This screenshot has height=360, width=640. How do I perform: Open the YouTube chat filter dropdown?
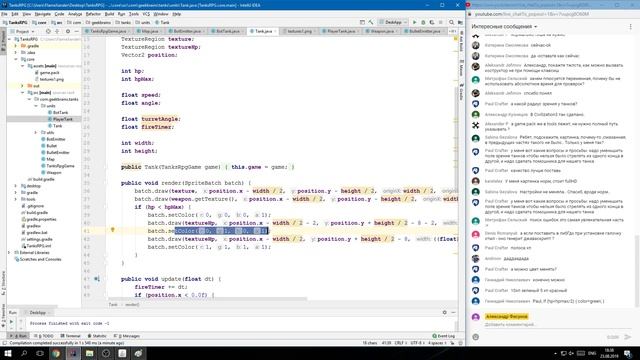504,27
